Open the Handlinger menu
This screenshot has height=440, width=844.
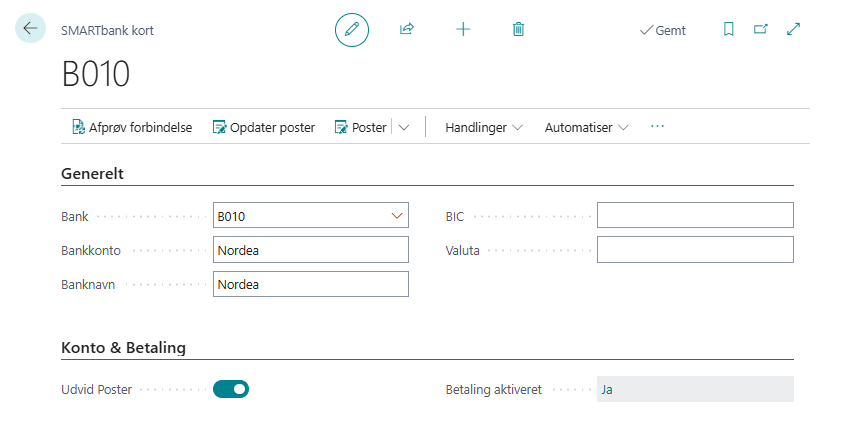(x=484, y=128)
